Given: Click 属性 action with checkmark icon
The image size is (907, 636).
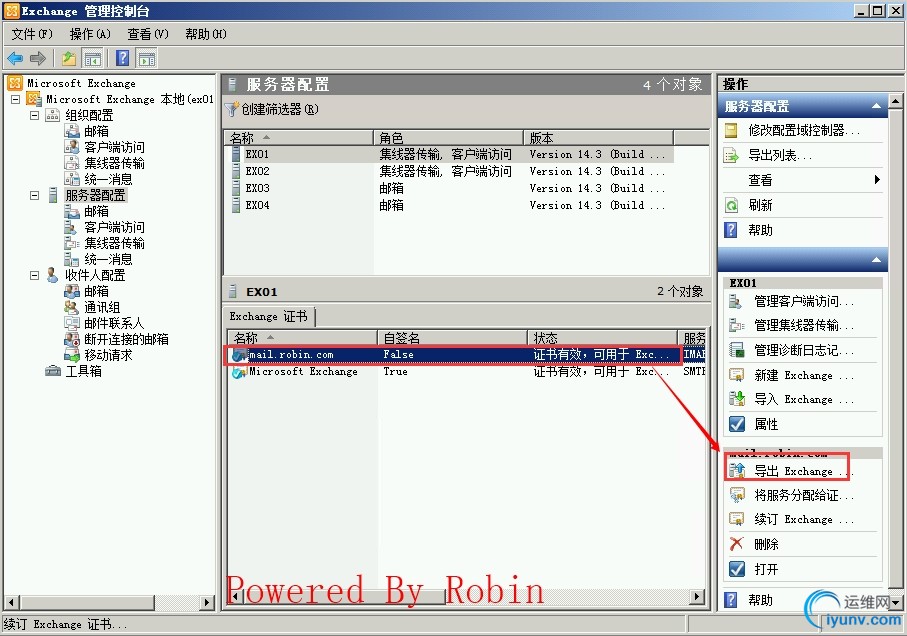Looking at the screenshot, I should click(x=766, y=424).
